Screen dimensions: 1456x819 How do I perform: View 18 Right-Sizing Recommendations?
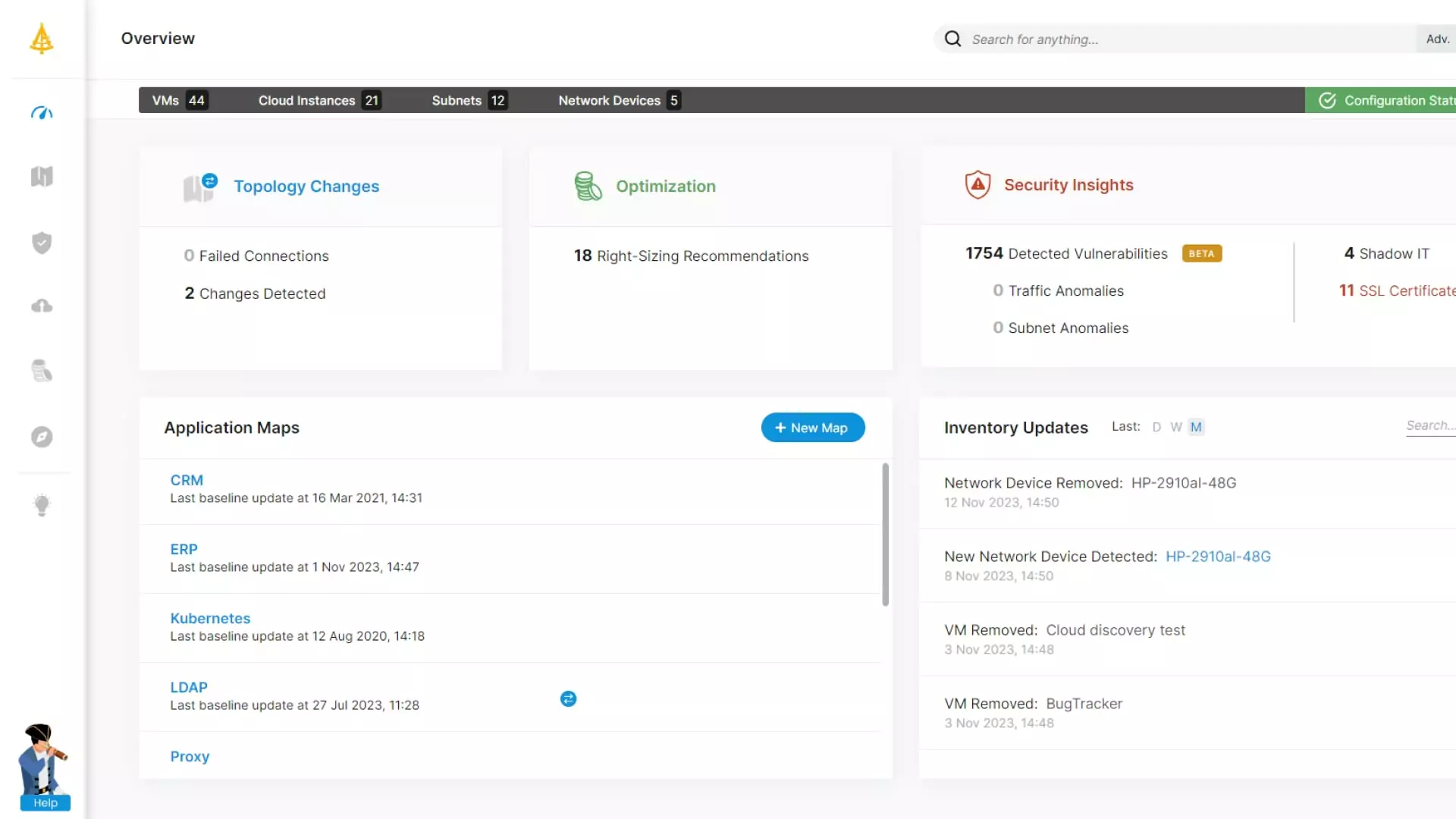(x=691, y=256)
